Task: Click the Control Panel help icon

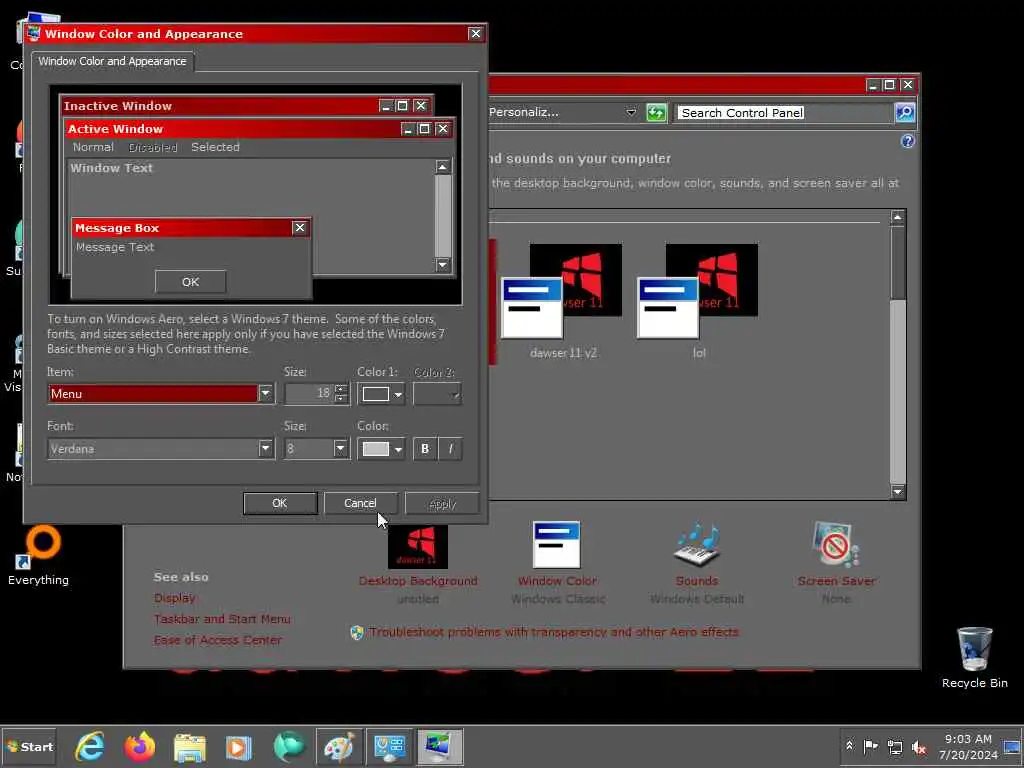Action: coord(908,141)
